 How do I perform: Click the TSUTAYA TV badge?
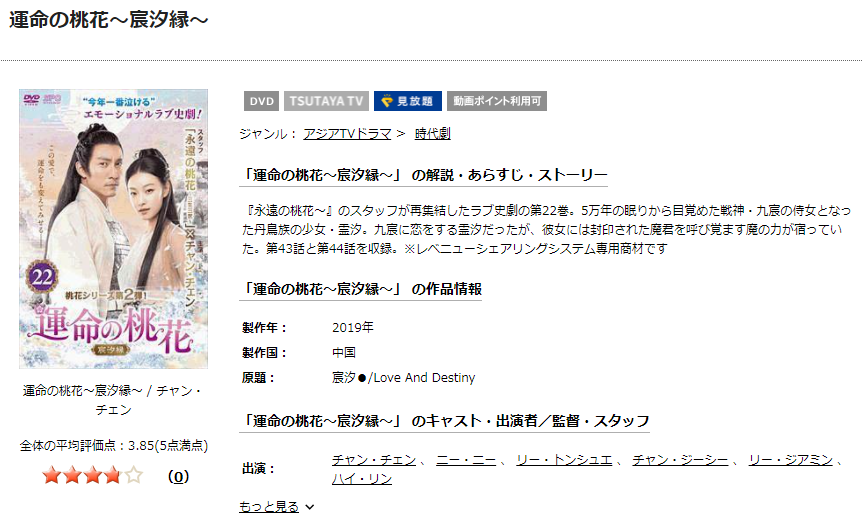tap(326, 101)
